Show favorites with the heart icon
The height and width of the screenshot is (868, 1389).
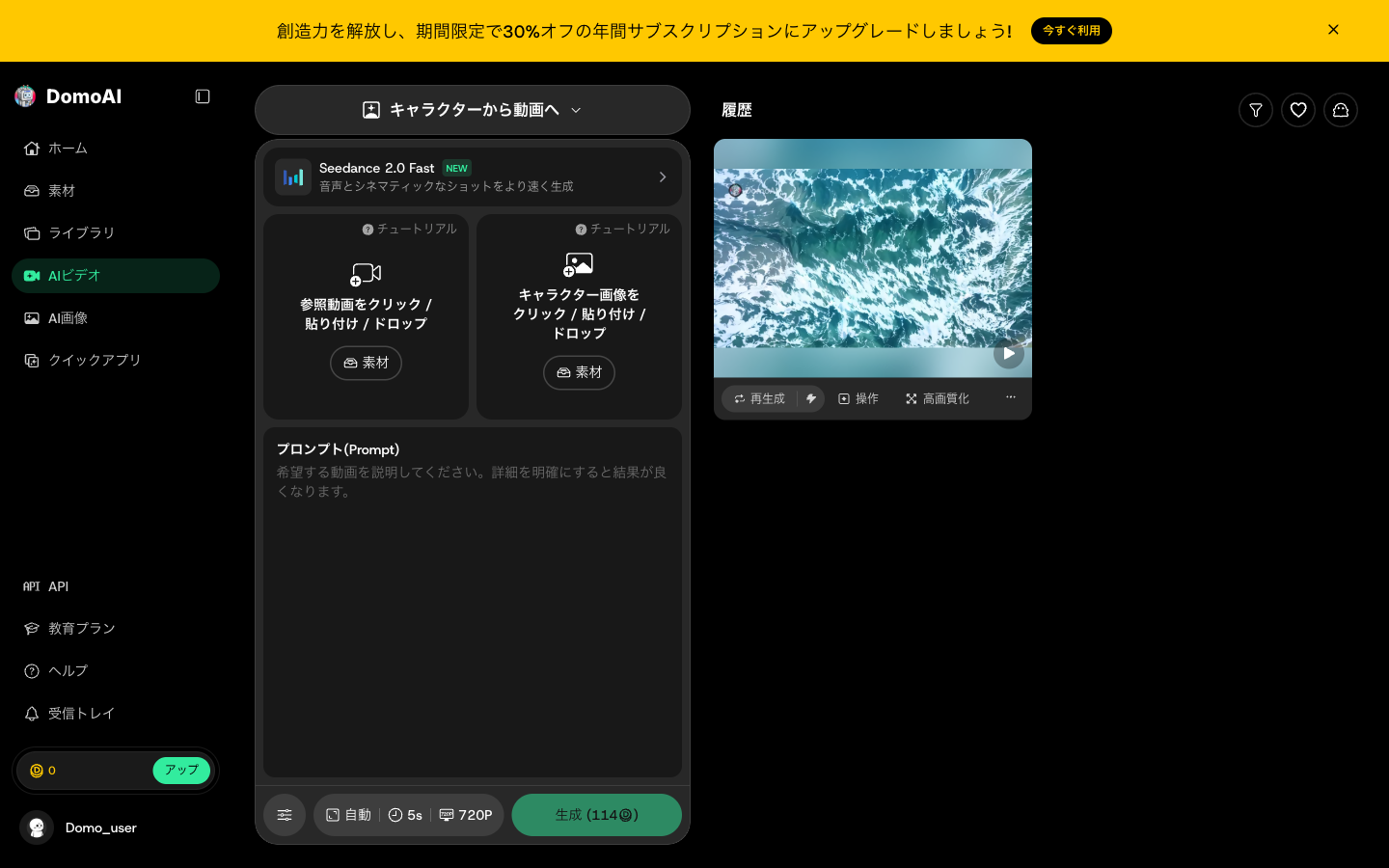tap(1298, 110)
